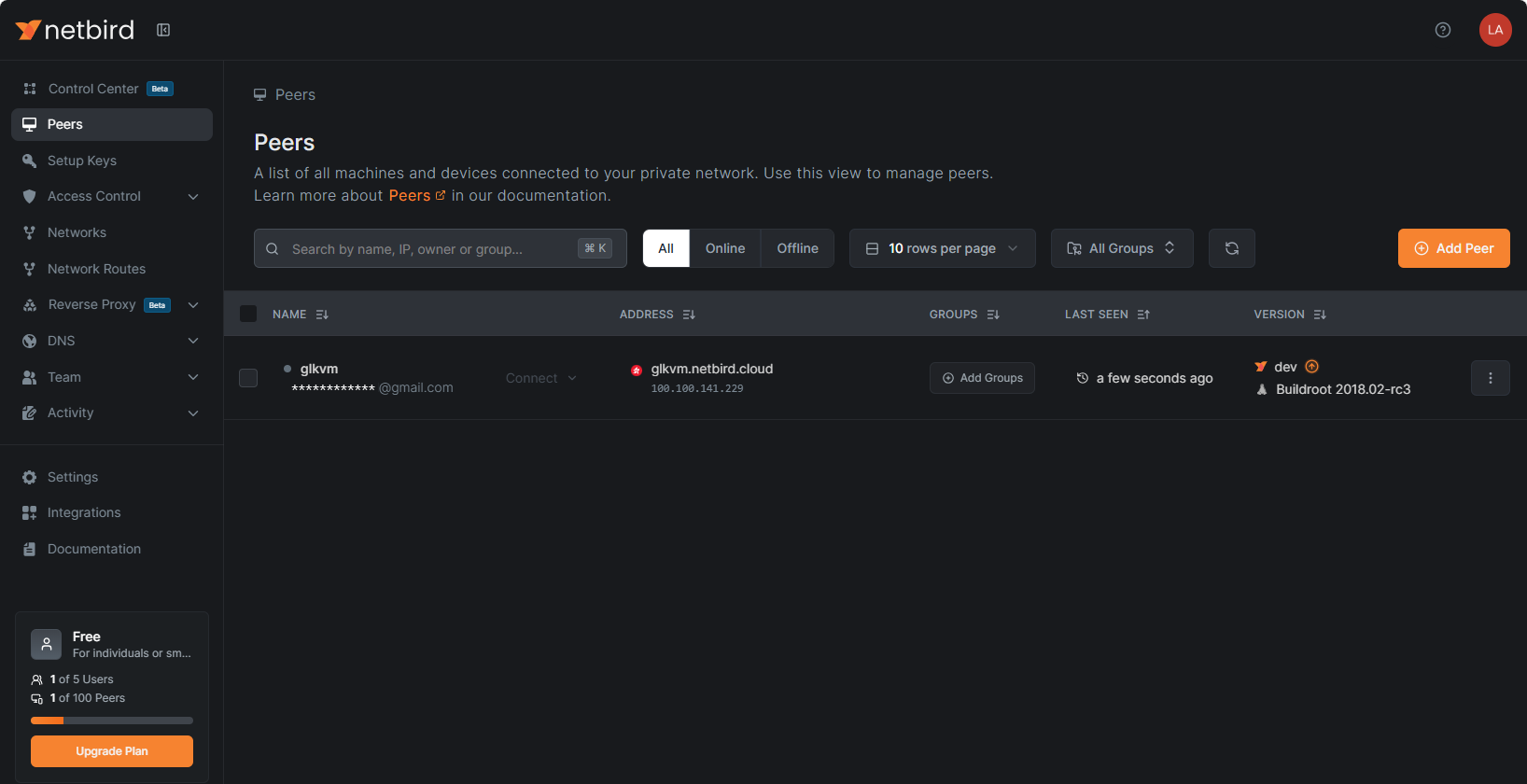
Task: Expand the Activity submenu chevron
Action: (x=193, y=413)
